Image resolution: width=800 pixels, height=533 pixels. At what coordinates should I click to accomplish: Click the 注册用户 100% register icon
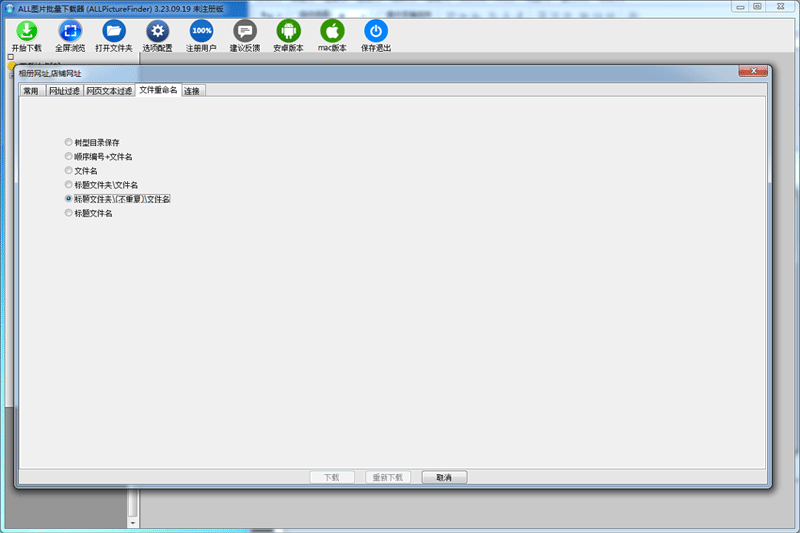tap(201, 30)
